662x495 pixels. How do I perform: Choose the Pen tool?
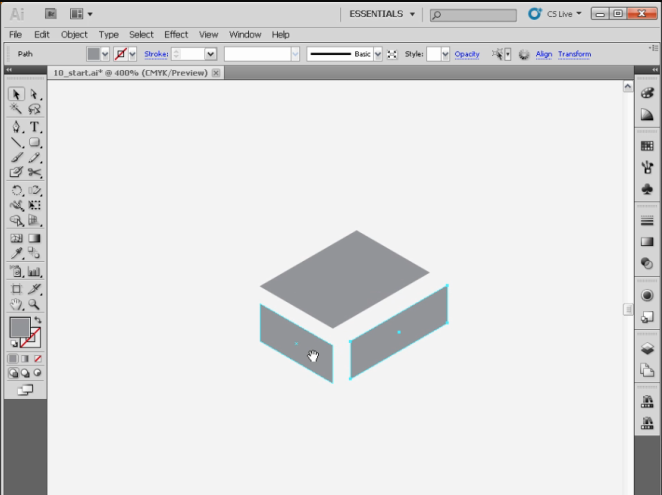(16, 127)
